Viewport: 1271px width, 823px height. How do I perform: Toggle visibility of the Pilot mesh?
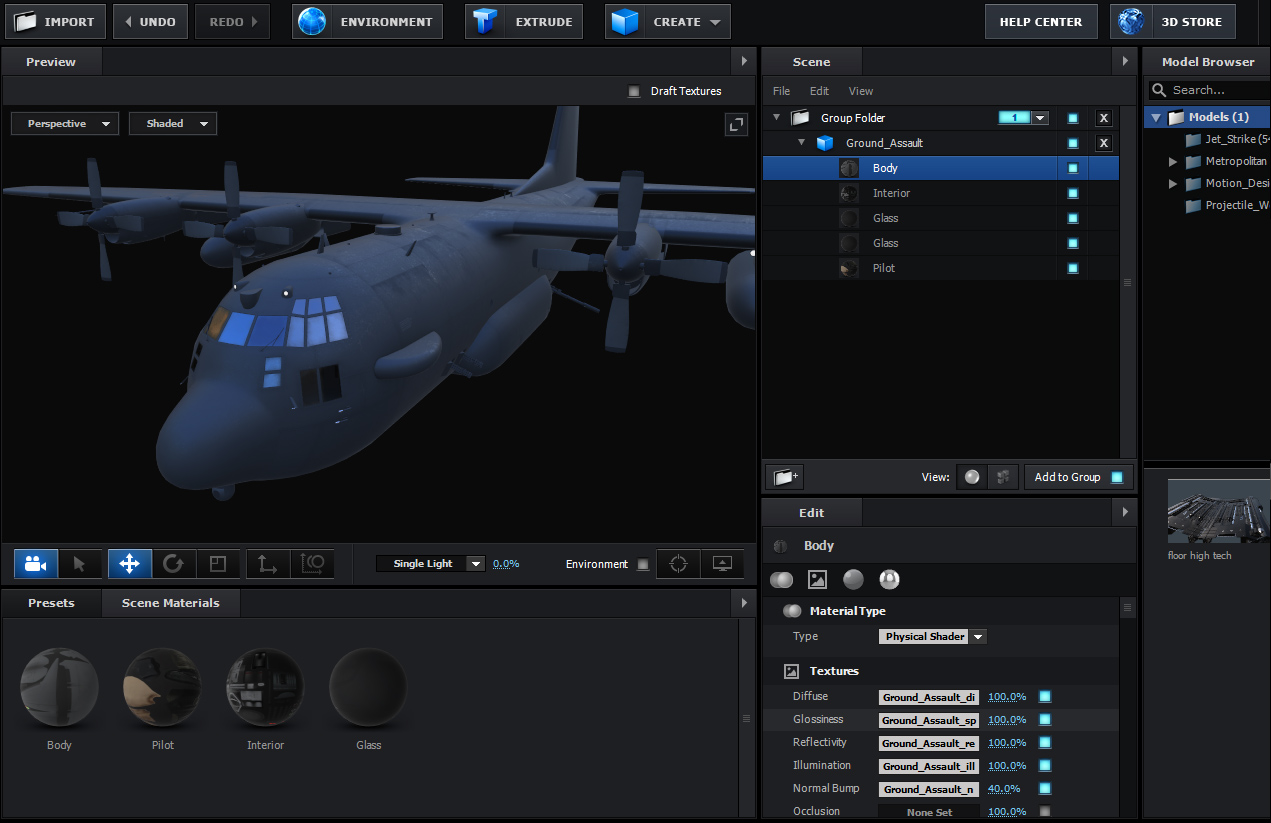[x=1073, y=268]
